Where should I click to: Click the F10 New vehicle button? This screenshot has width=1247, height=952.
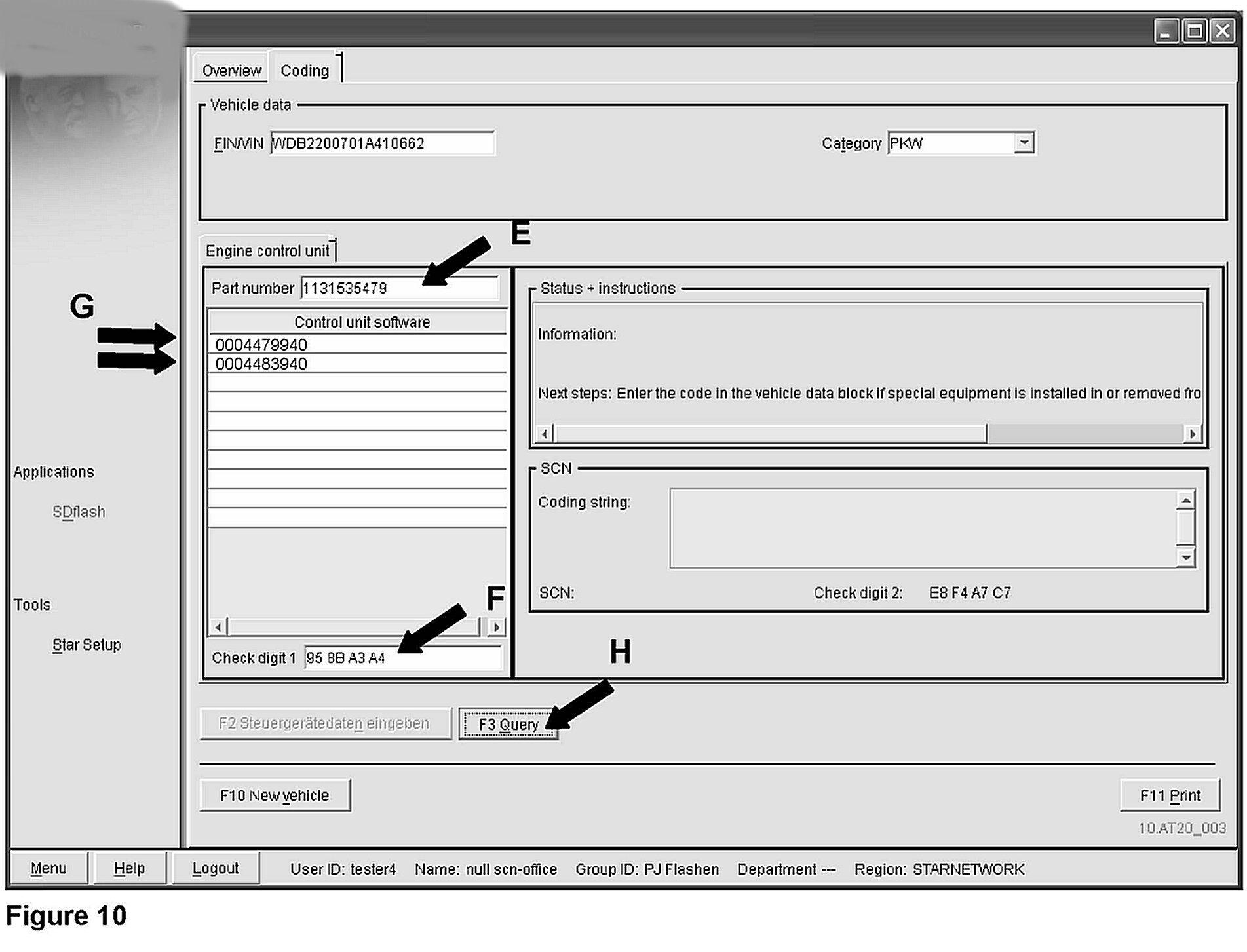[275, 795]
